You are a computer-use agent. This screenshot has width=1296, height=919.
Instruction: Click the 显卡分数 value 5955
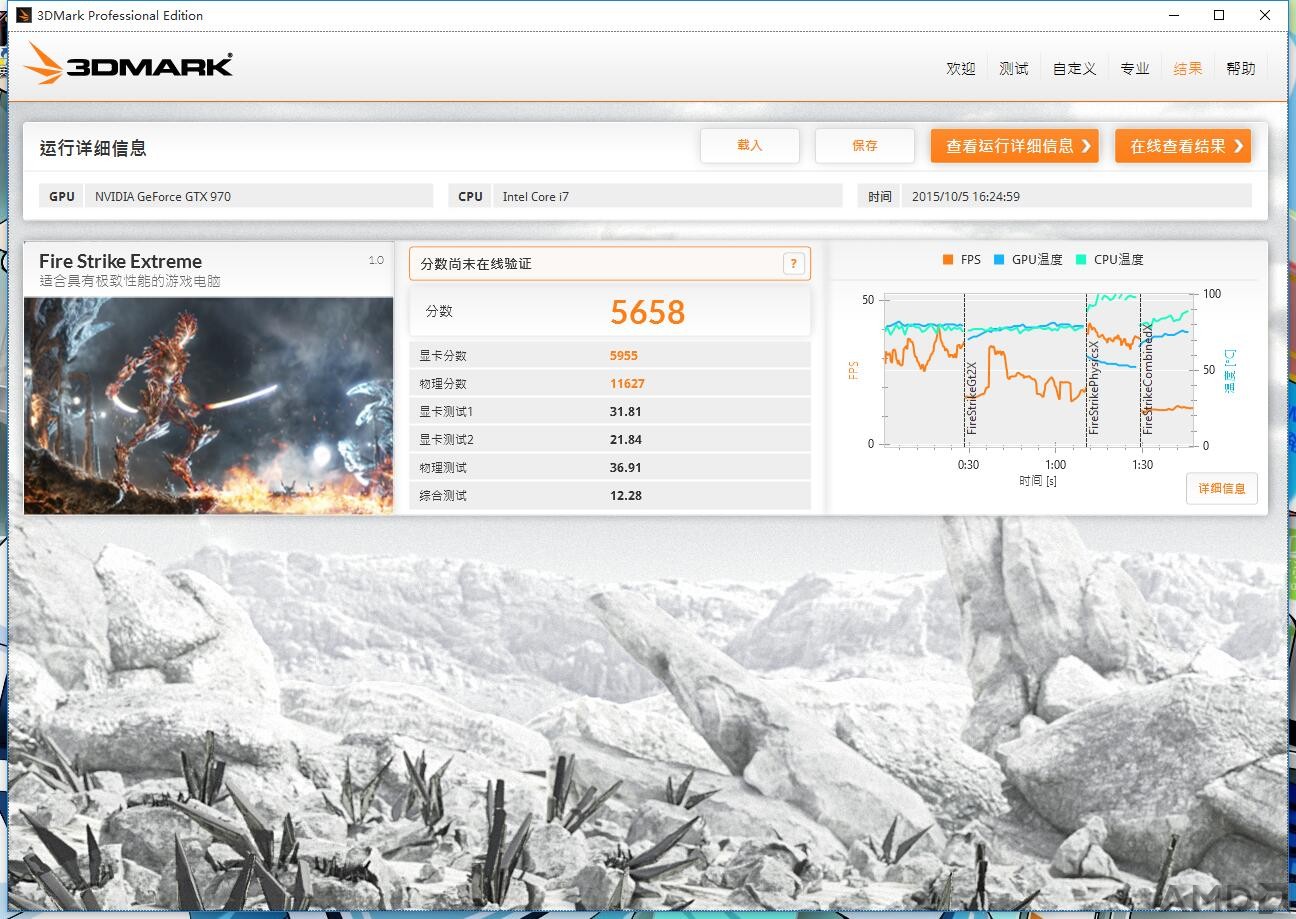pyautogui.click(x=624, y=356)
